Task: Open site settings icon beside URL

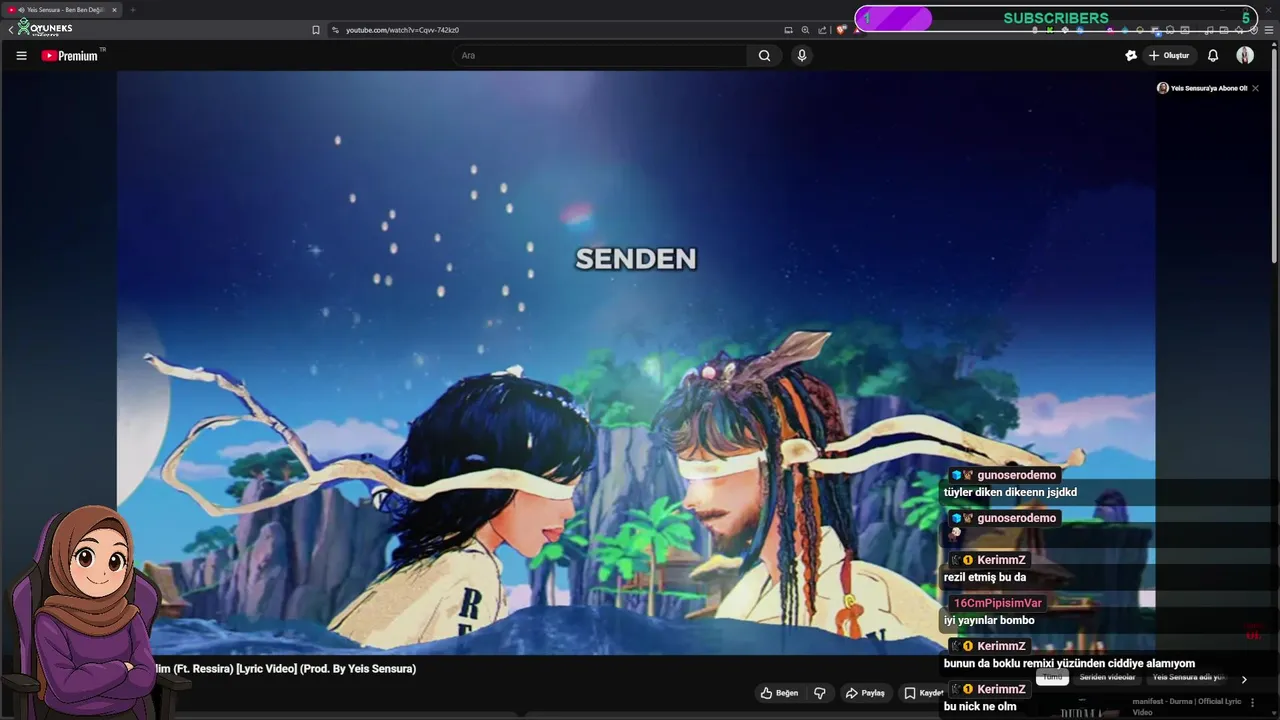Action: click(334, 30)
